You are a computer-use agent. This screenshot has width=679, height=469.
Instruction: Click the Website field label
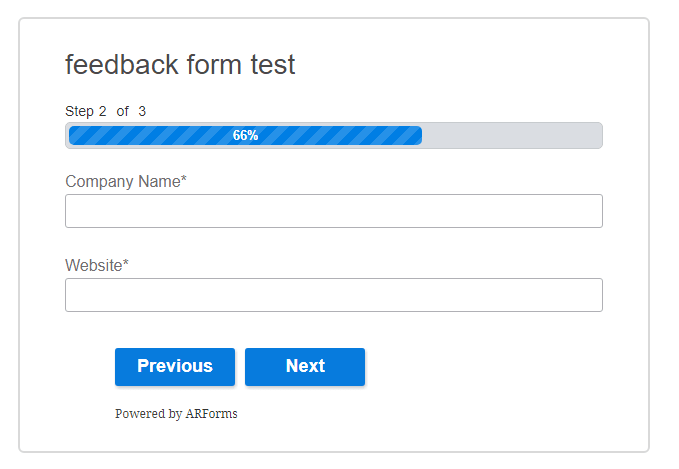tap(94, 265)
